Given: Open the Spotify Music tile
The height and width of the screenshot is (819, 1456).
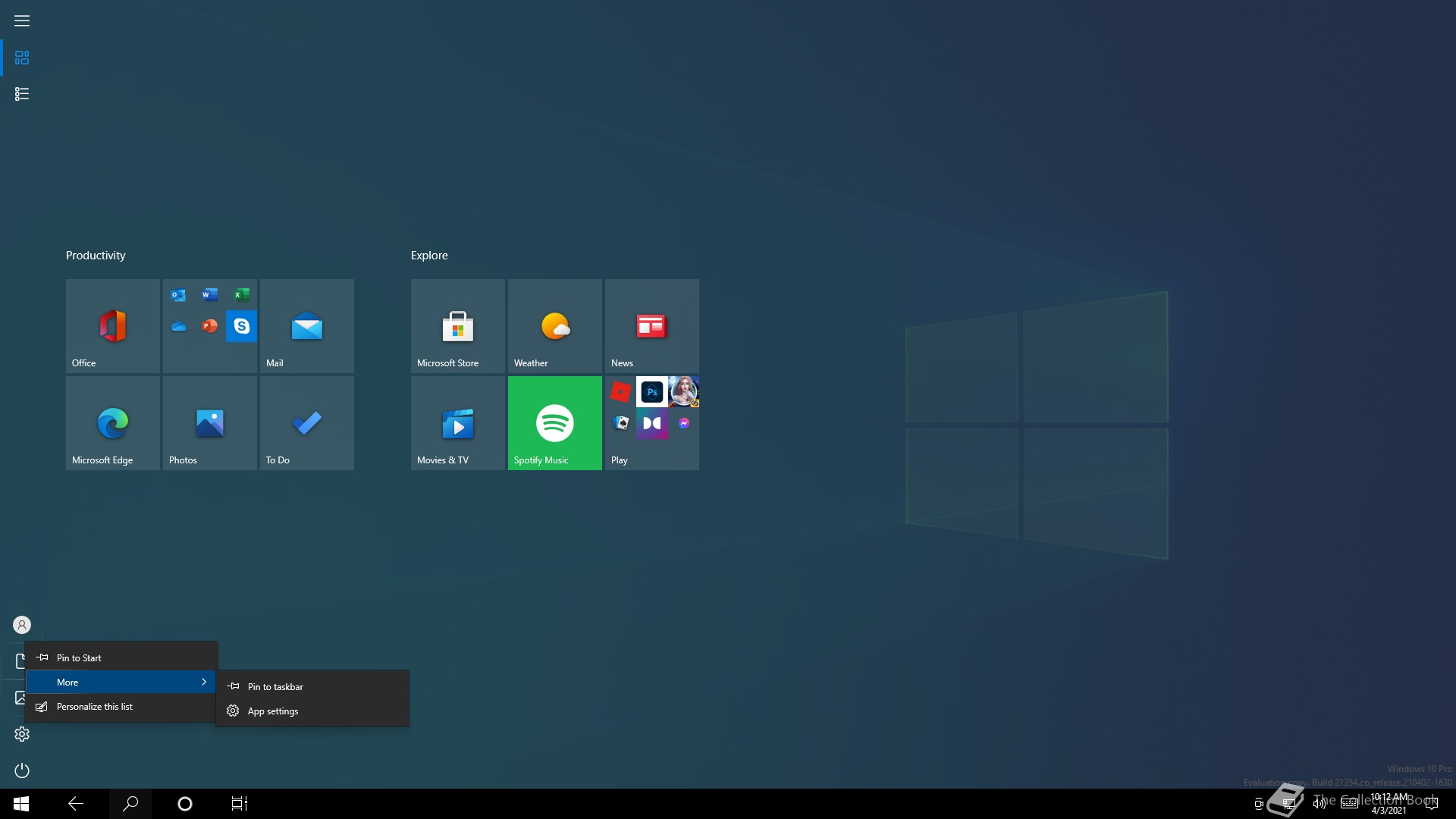Looking at the screenshot, I should click(x=554, y=423).
